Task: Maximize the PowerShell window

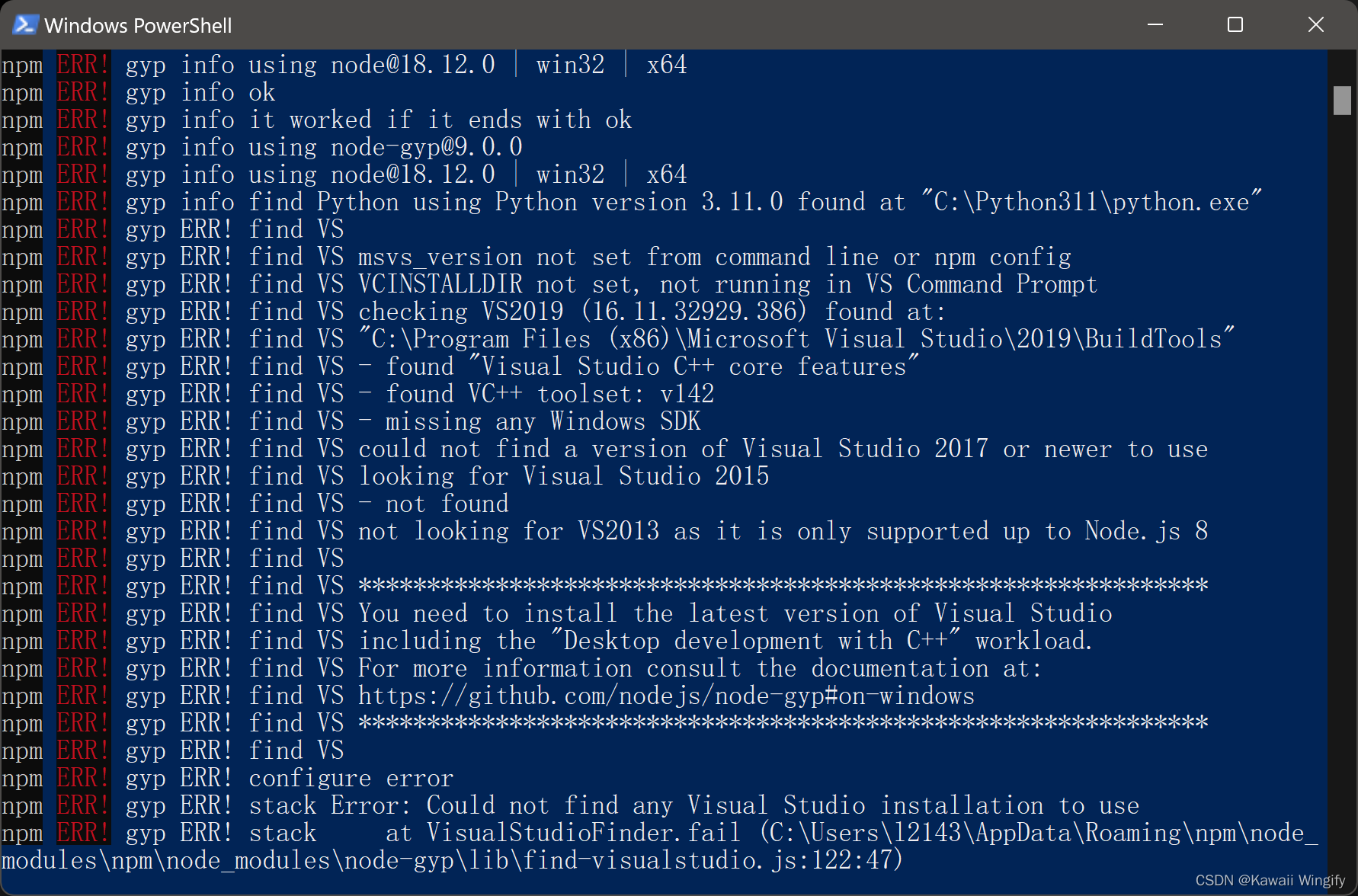Action: point(1235,24)
